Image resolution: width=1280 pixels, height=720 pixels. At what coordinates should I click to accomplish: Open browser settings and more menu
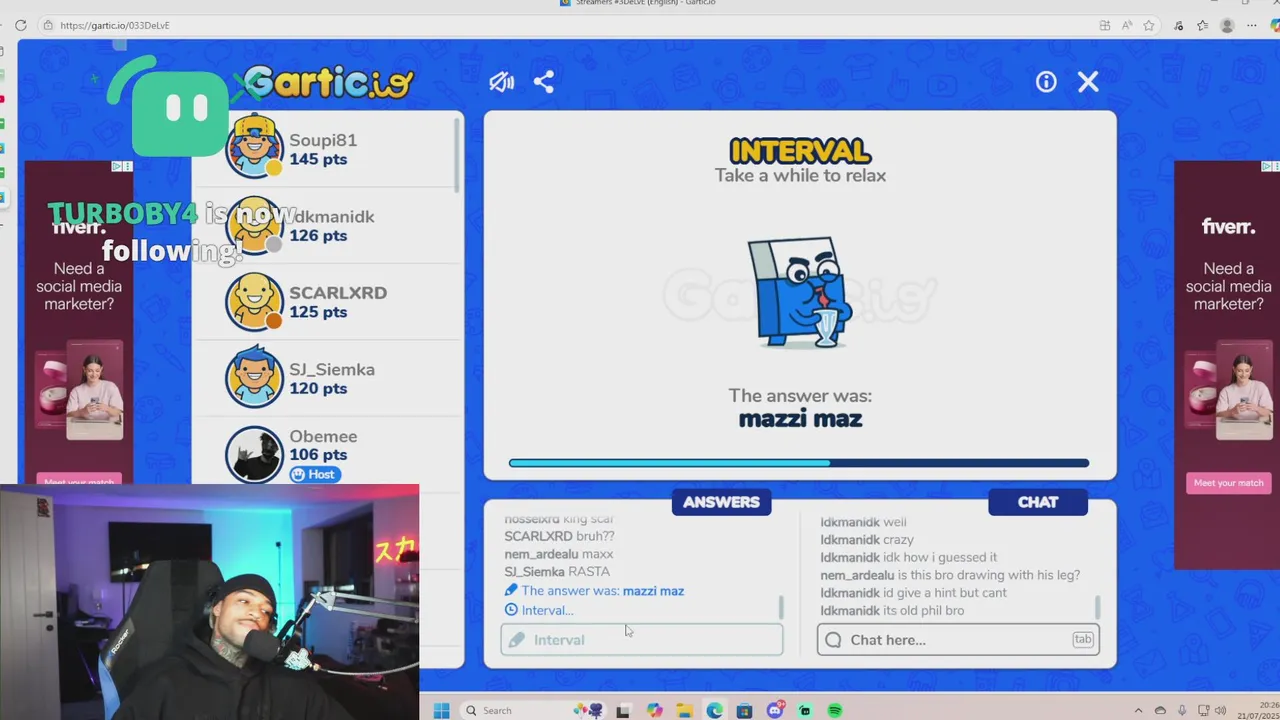pos(1251,25)
